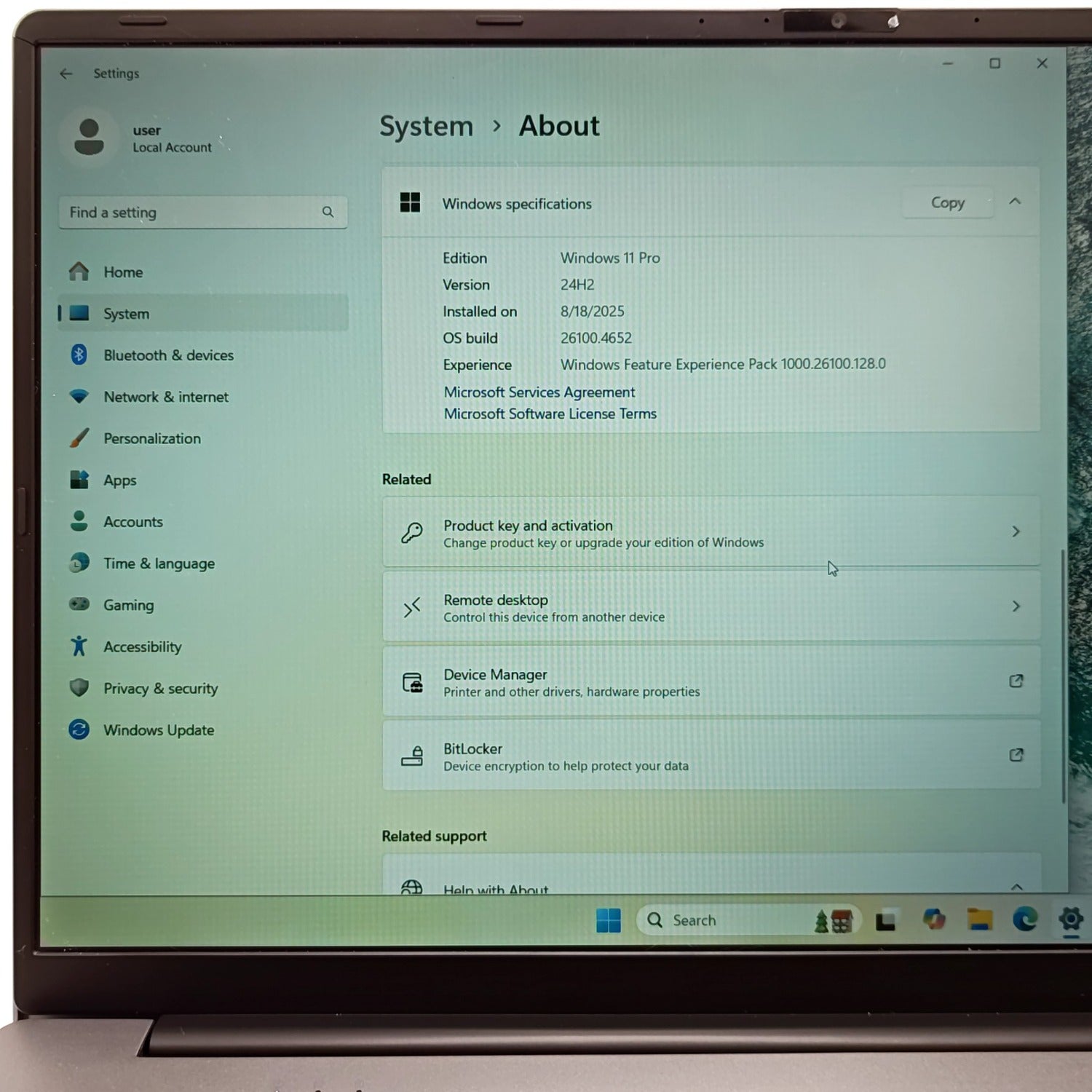
Task: Open File Explorer from taskbar
Action: click(979, 920)
